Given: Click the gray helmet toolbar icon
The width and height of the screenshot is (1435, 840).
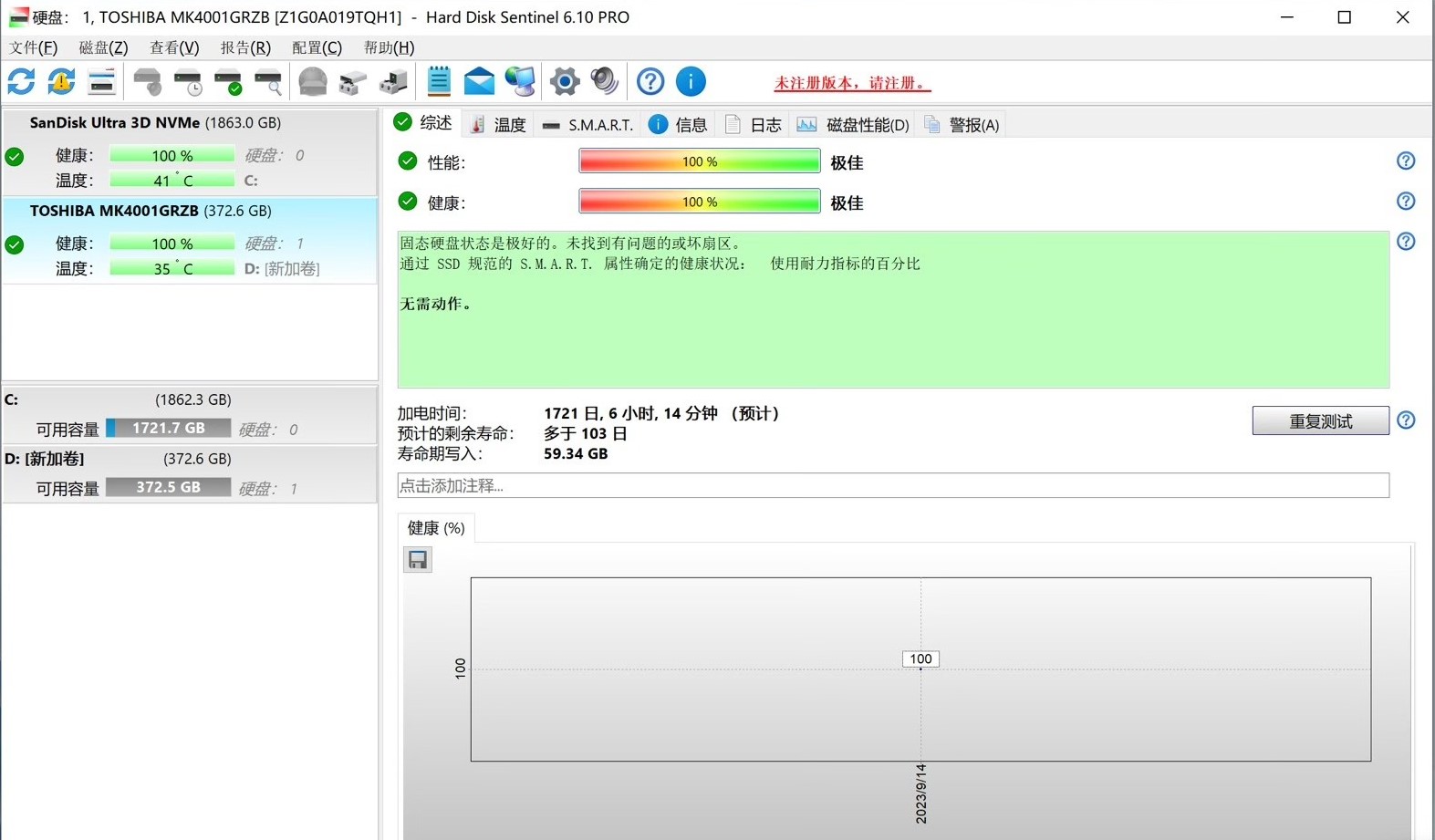Looking at the screenshot, I should coord(313,82).
